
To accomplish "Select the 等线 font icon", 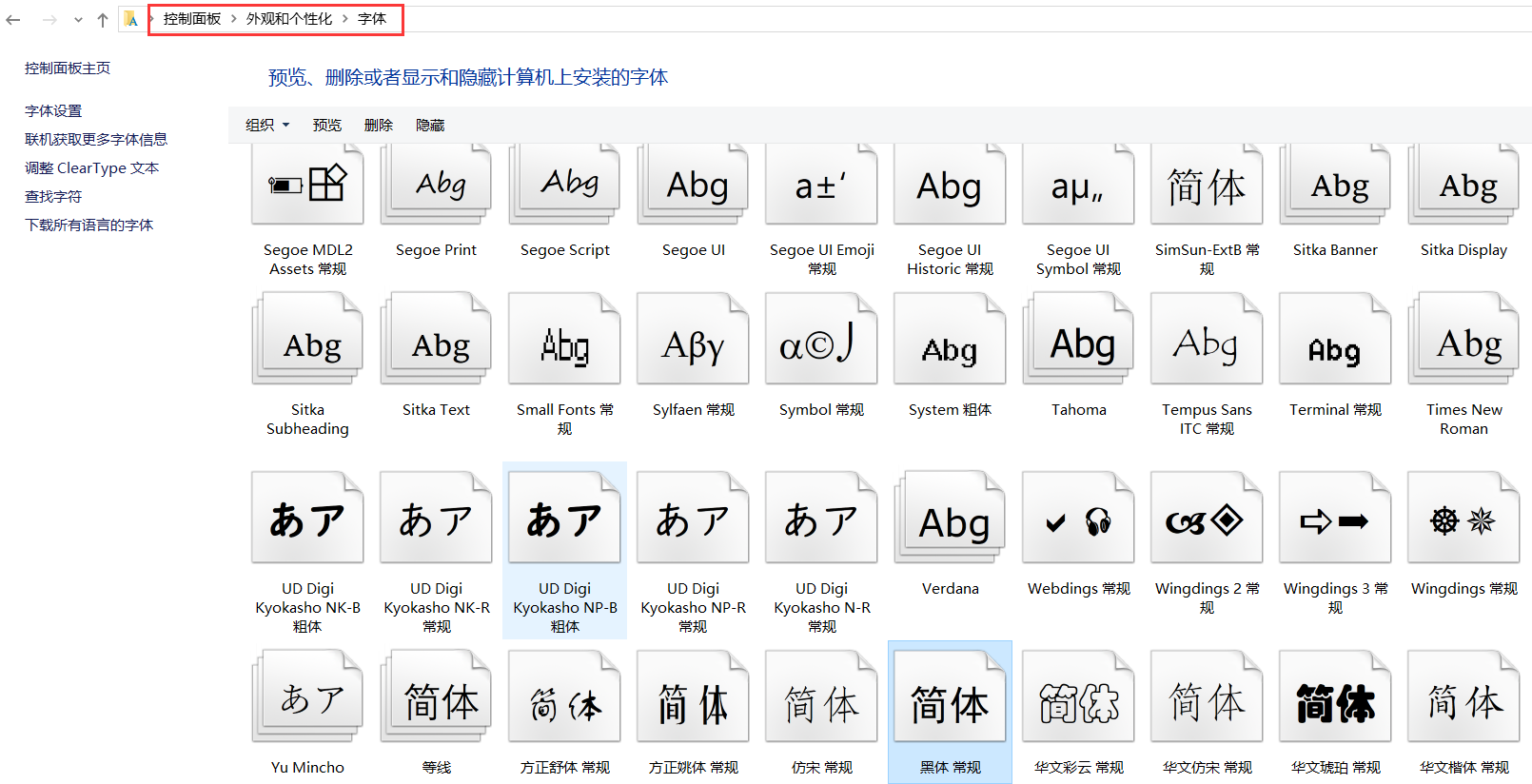I will pyautogui.click(x=436, y=696).
